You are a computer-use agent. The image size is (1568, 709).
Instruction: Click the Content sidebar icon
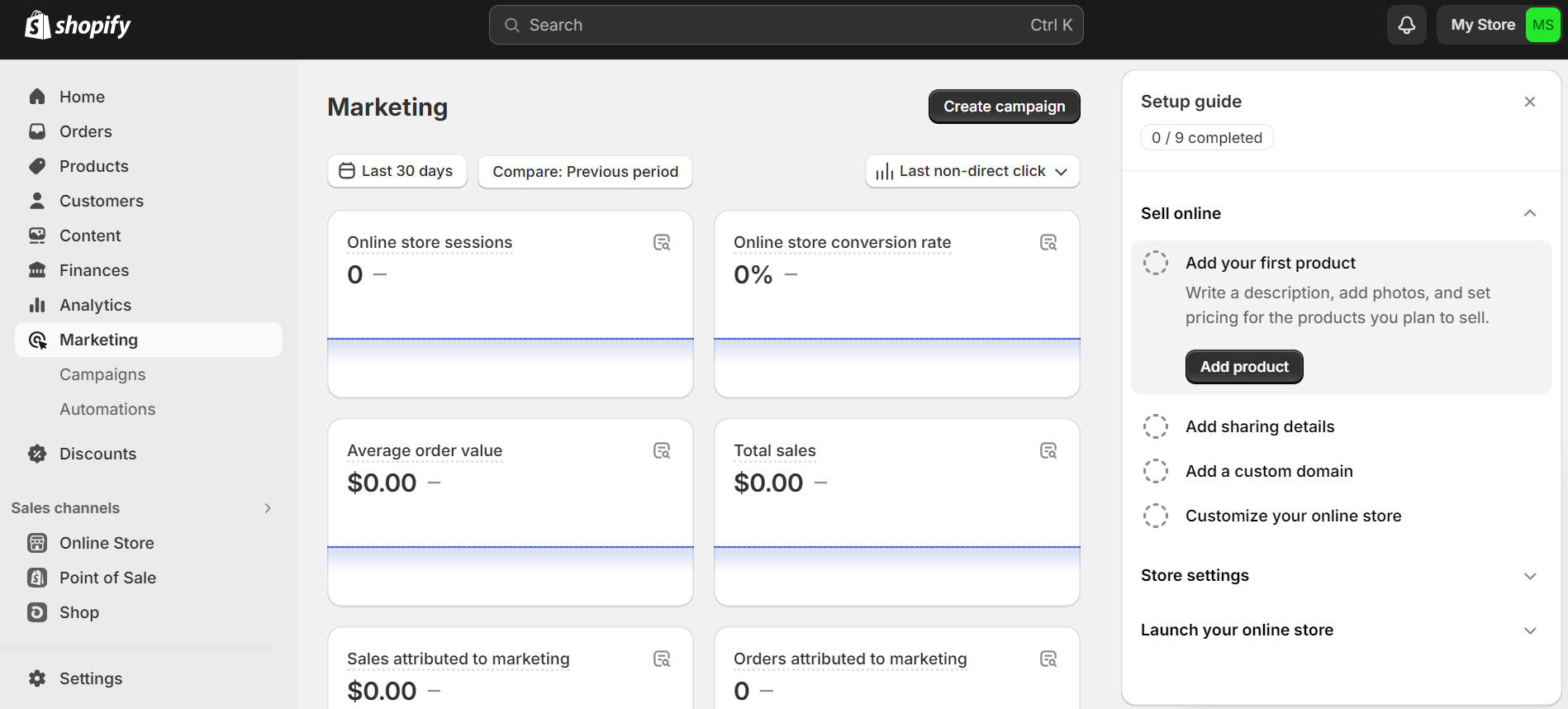pos(37,236)
